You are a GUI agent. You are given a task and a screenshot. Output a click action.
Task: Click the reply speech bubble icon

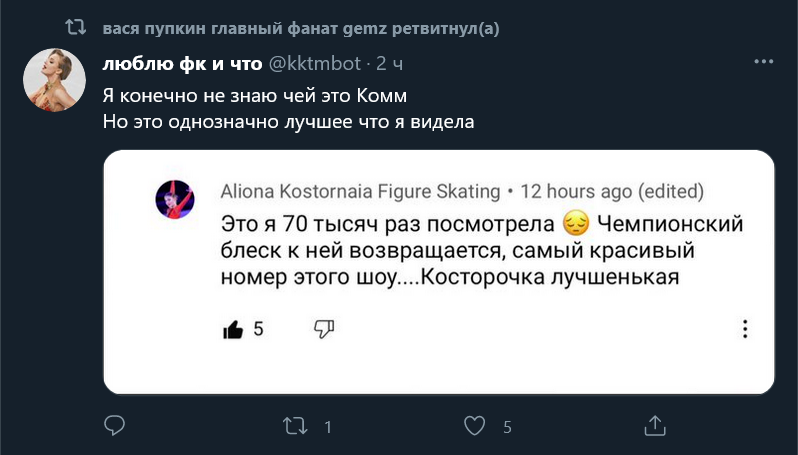coord(115,426)
